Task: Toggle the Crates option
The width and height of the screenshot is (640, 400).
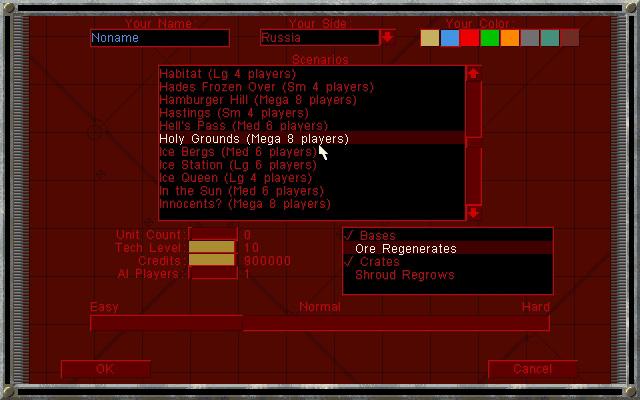Action: coord(448,262)
